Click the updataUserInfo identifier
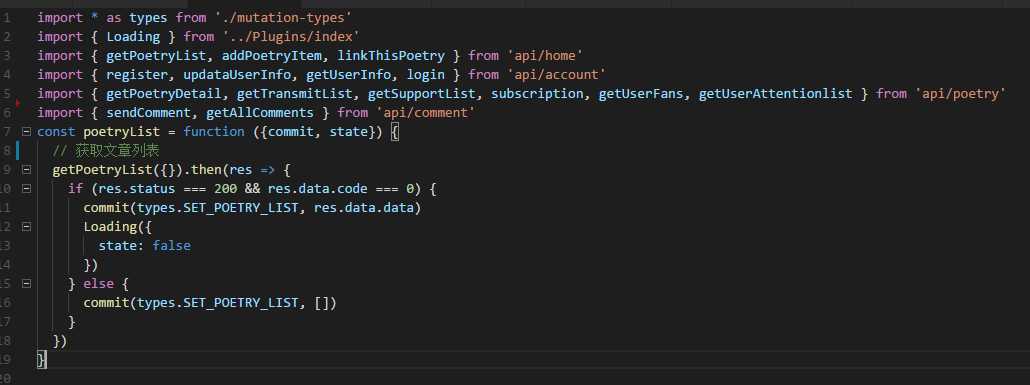This screenshot has width=1030, height=385. pyautogui.click(x=237, y=75)
